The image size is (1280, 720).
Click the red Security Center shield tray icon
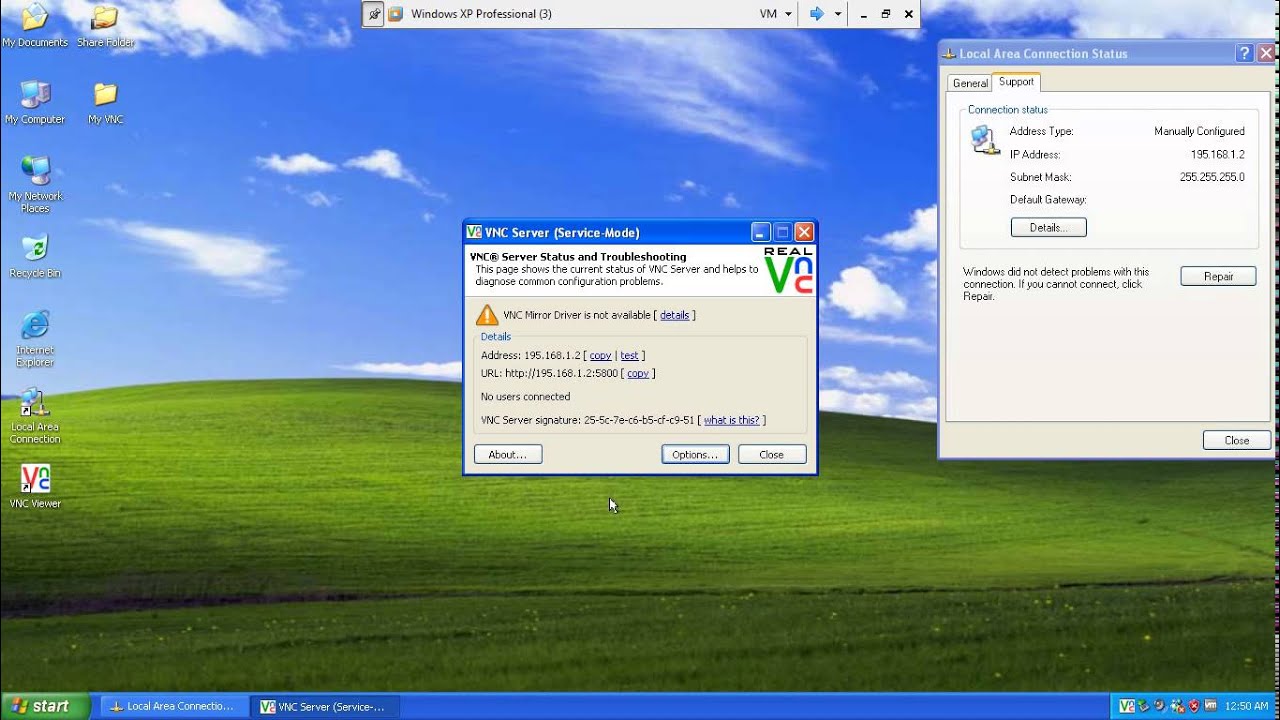click(1193, 706)
